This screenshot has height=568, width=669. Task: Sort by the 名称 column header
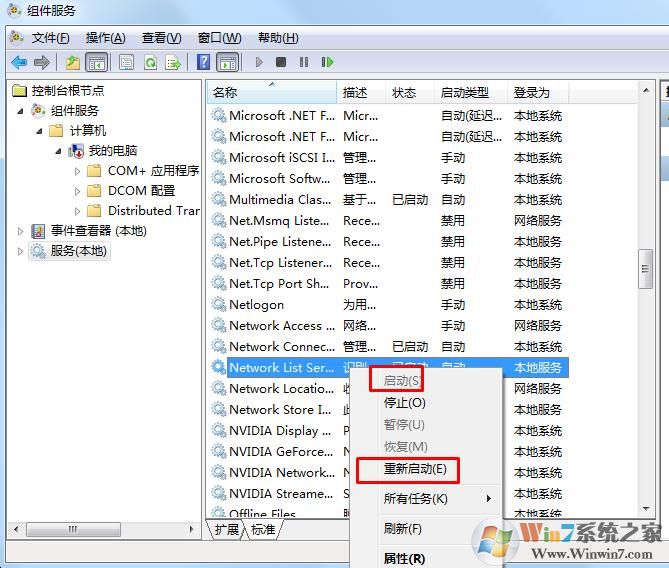tap(272, 92)
